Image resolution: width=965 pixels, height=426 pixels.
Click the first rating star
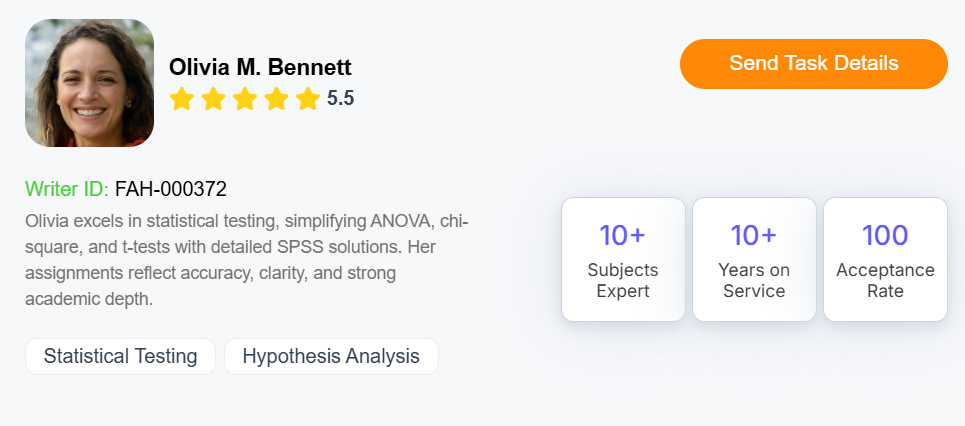(x=181, y=99)
